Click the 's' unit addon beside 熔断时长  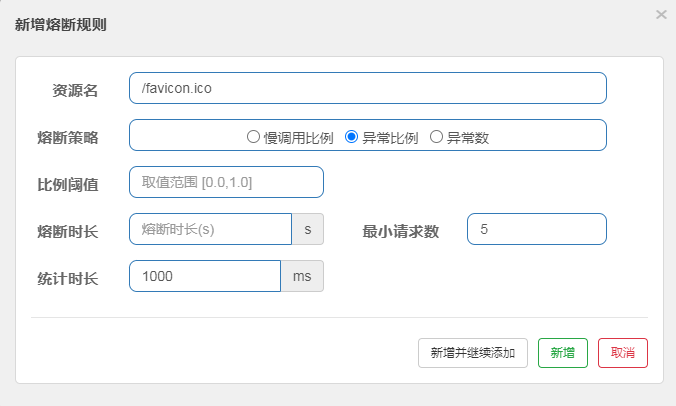(x=307, y=229)
